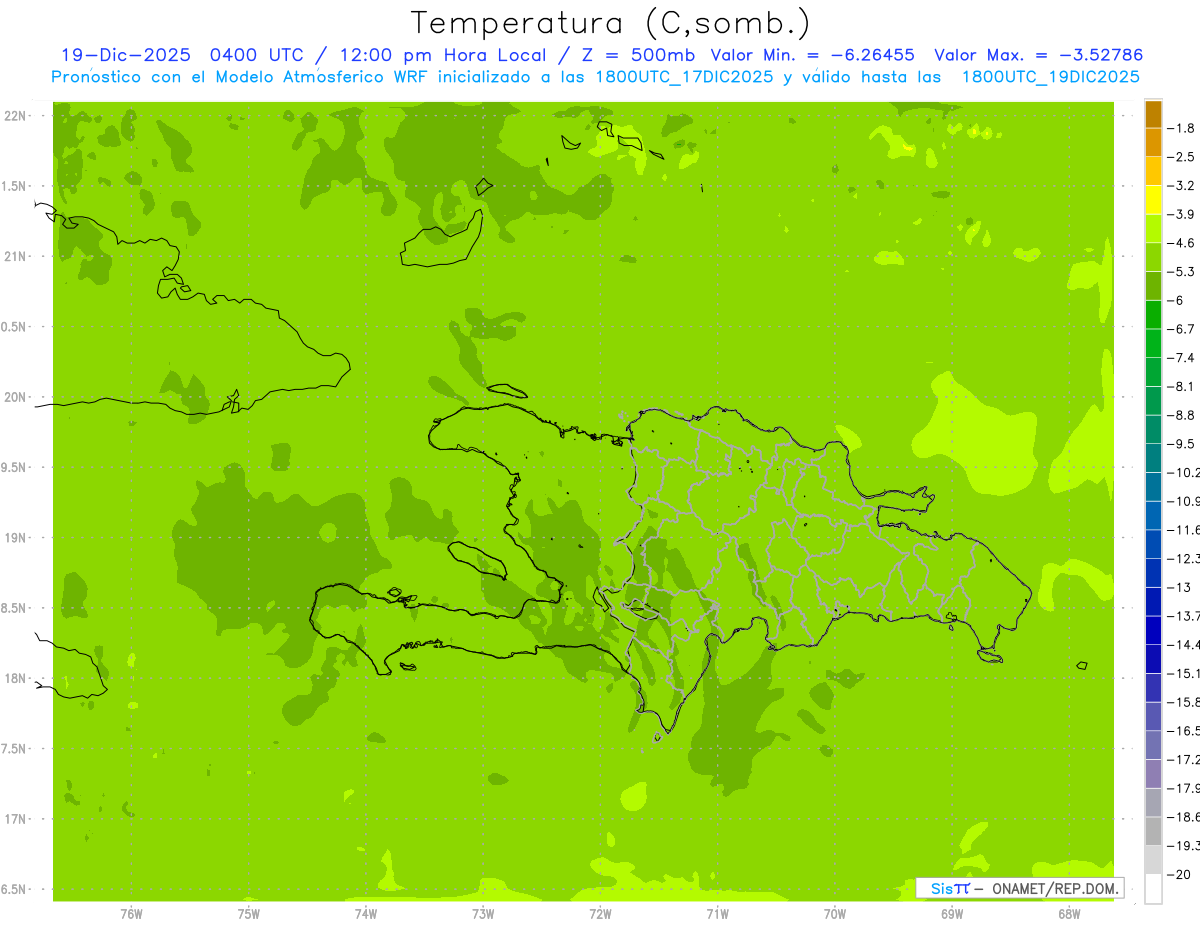The image size is (1200, 927).
Task: Click the colorbar segment between -1.8 and -2.5
Action: 1153,142
